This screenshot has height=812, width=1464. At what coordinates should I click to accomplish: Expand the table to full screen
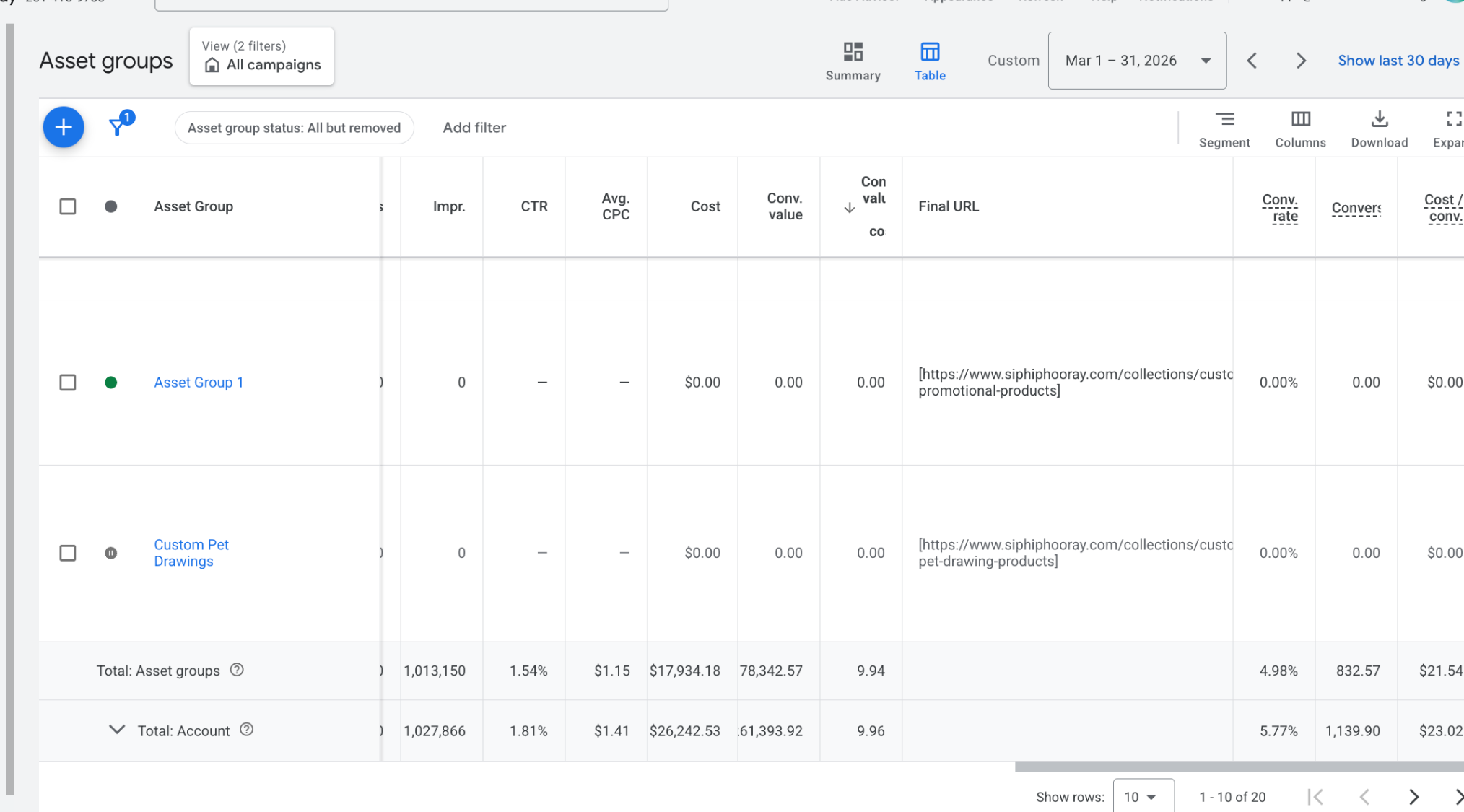[1449, 129]
